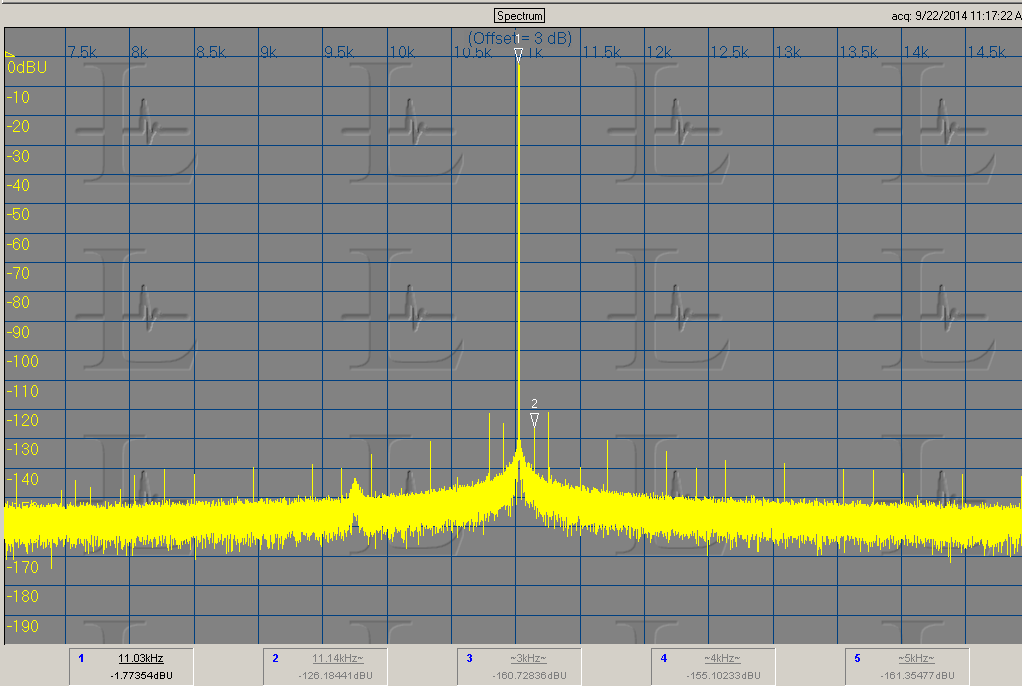Click the 0dBU vertical axis label

[27, 67]
